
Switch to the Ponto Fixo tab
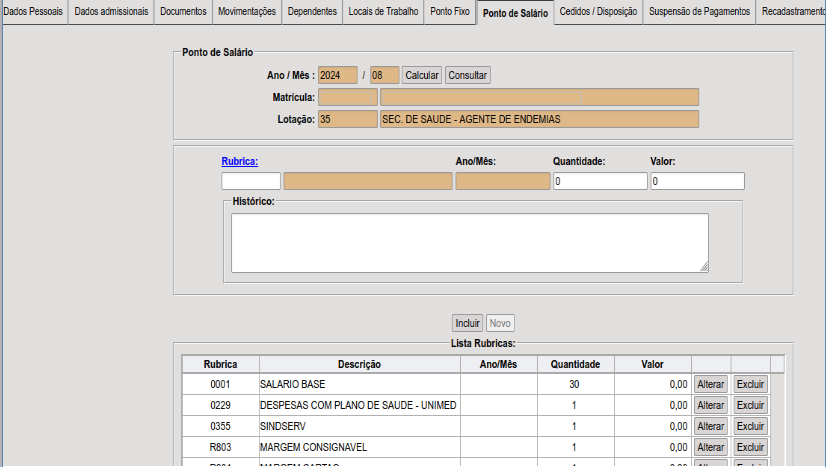(x=450, y=12)
